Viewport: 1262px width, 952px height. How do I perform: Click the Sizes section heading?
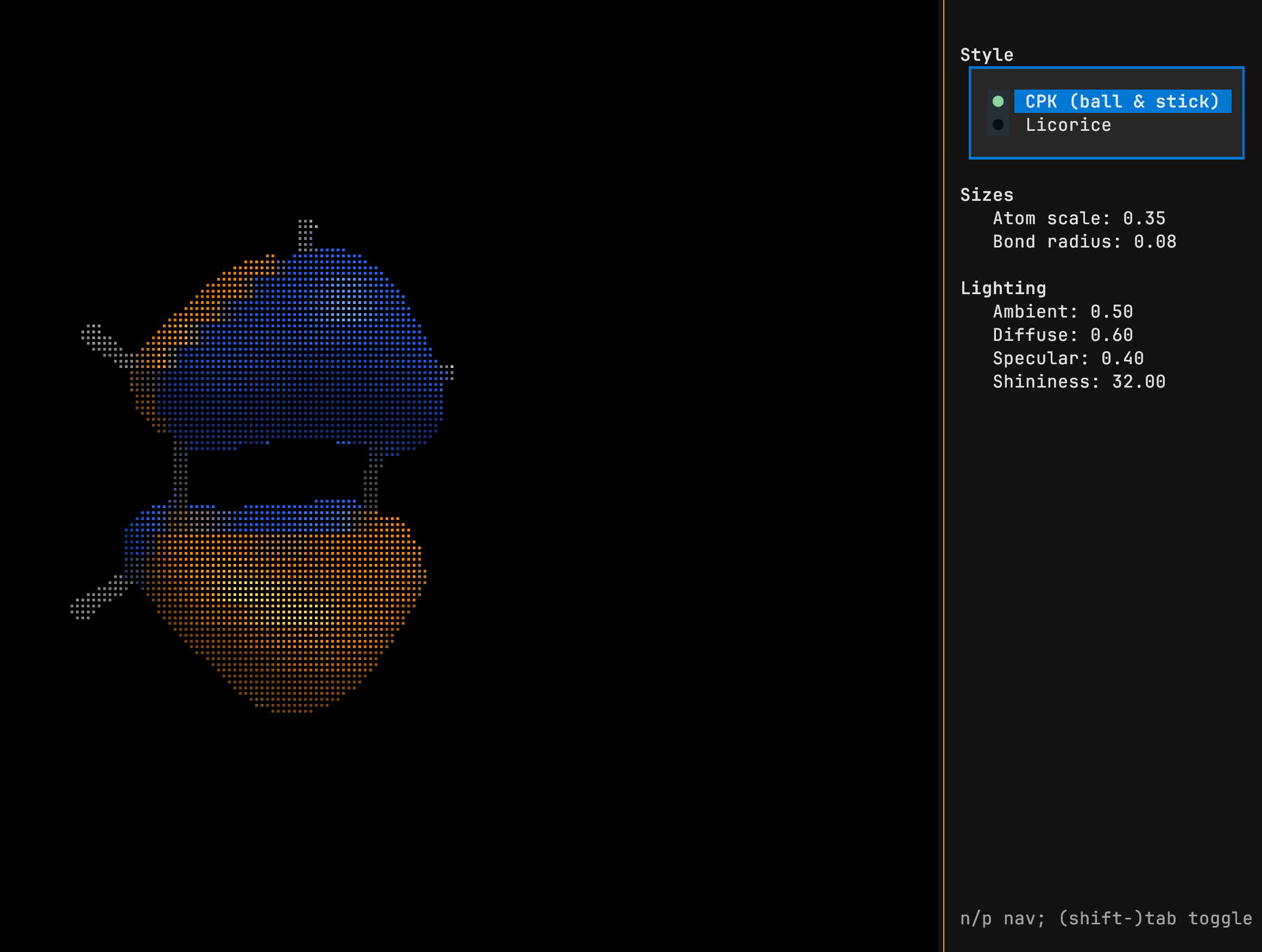coord(987,195)
